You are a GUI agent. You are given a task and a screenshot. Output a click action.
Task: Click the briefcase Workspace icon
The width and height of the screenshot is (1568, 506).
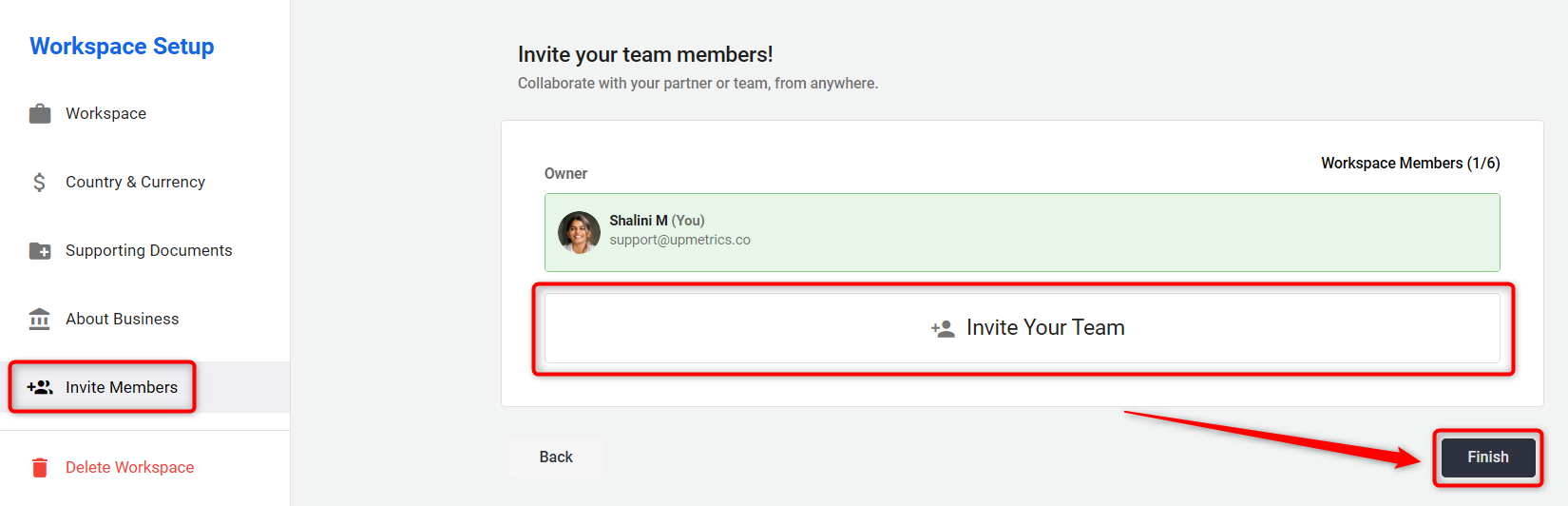tap(40, 113)
